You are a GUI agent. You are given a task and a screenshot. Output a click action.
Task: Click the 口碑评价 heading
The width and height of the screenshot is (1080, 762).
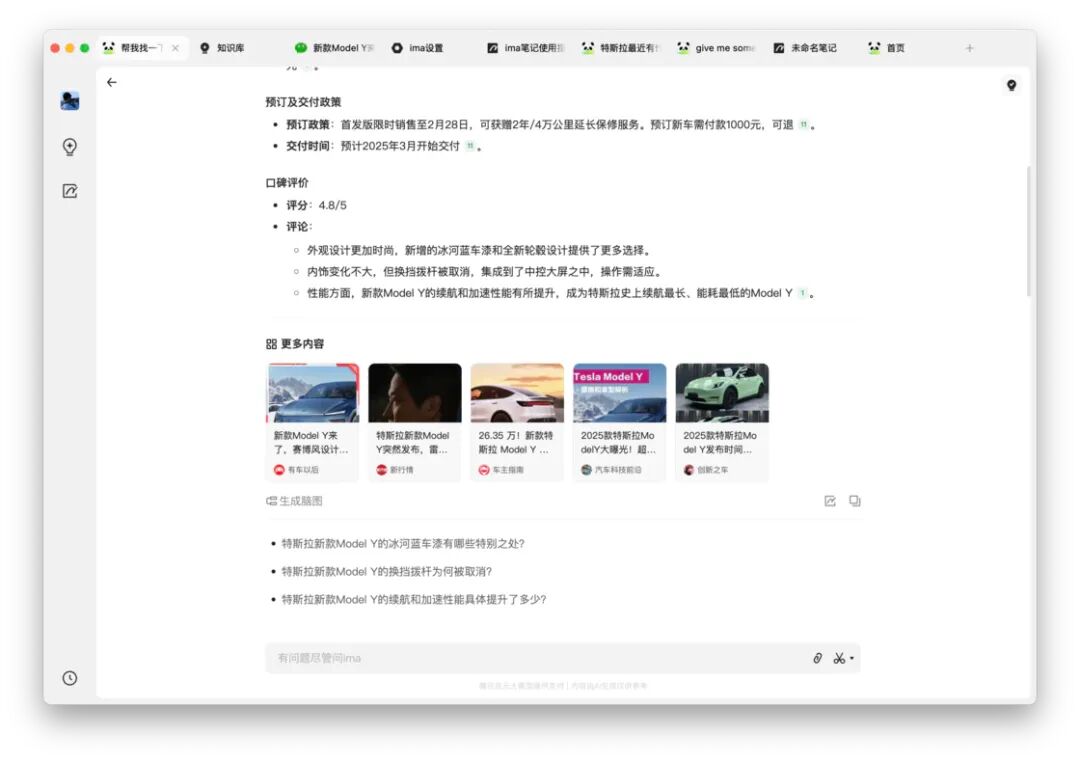[287, 183]
